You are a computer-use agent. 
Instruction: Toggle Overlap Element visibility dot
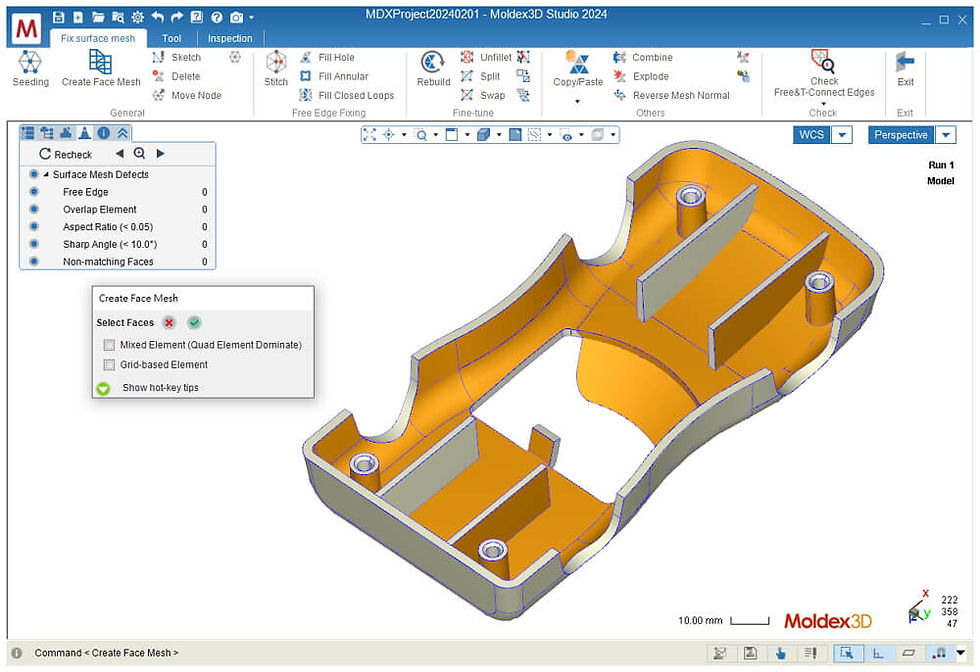(x=34, y=209)
